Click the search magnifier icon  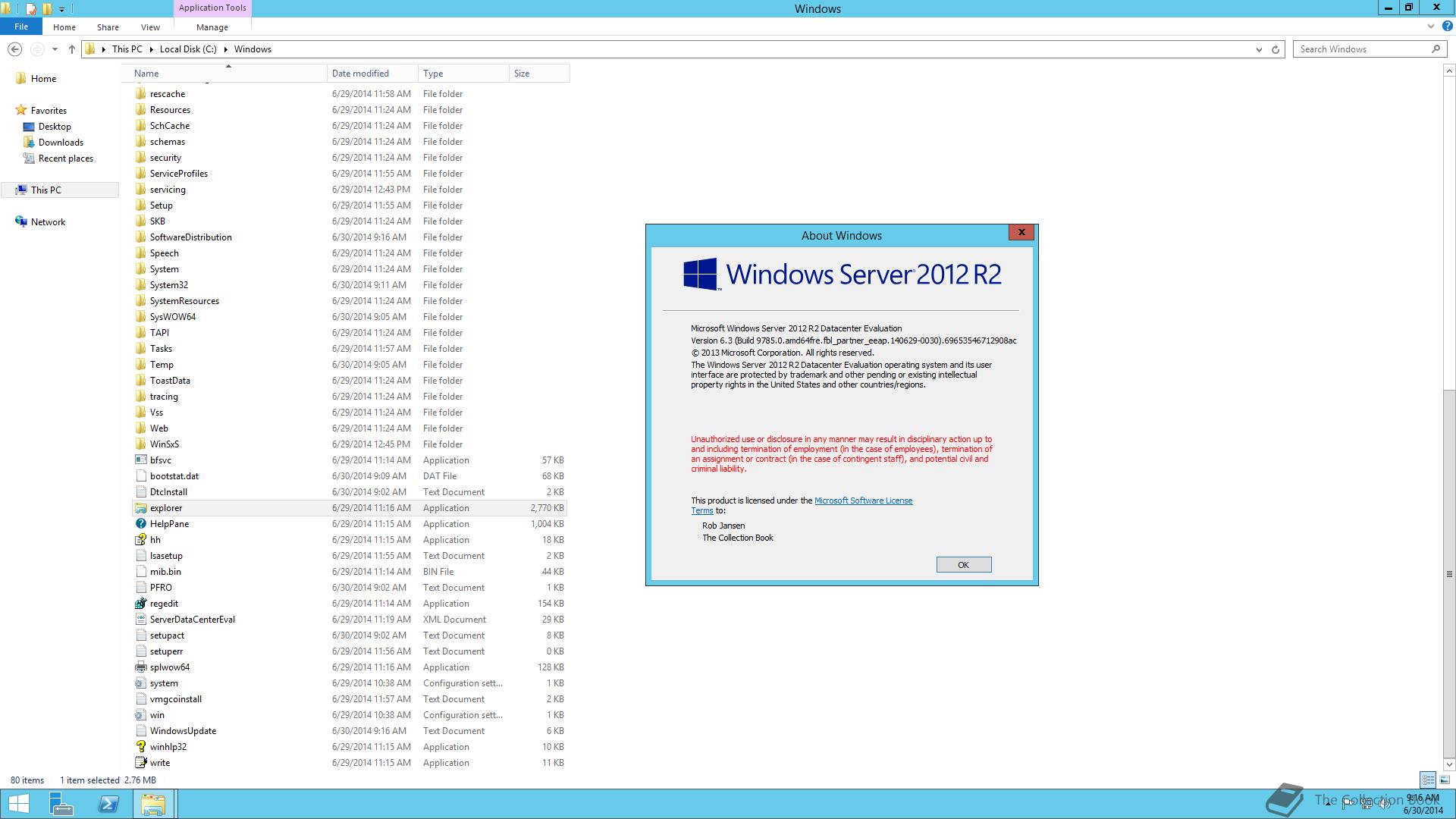[1436, 49]
